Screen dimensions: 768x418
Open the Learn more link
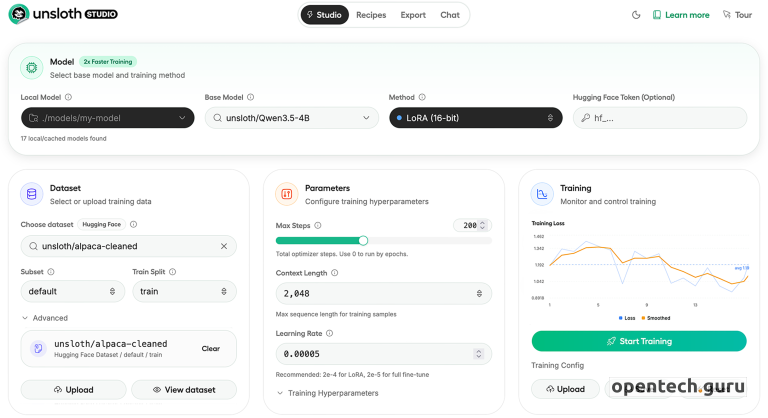[x=681, y=15]
